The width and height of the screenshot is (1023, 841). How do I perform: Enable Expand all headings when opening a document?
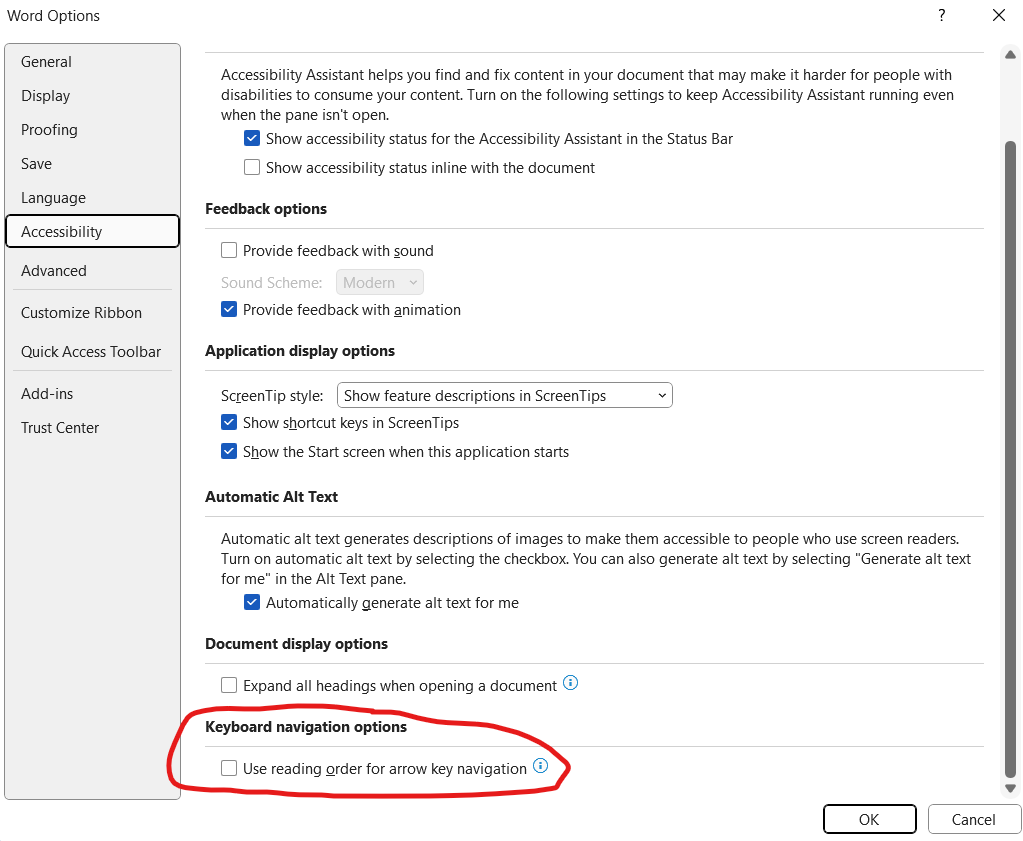pyautogui.click(x=229, y=685)
